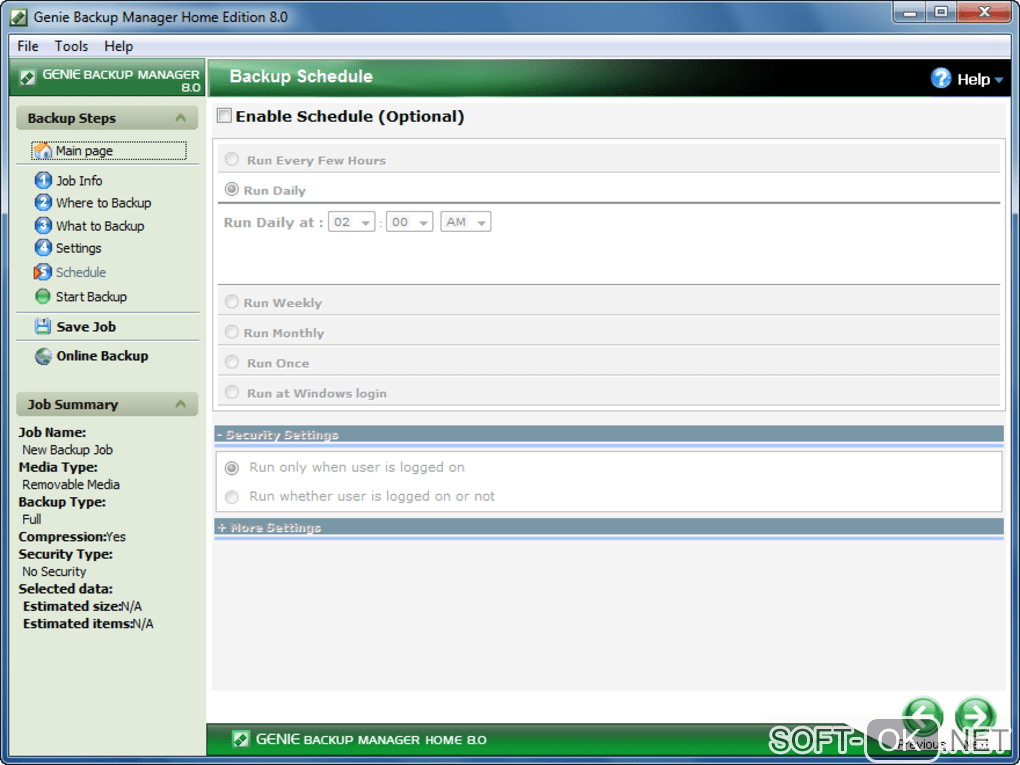The height and width of the screenshot is (765, 1020).
Task: Click the Job Info step 1 icon
Action: coord(43,180)
